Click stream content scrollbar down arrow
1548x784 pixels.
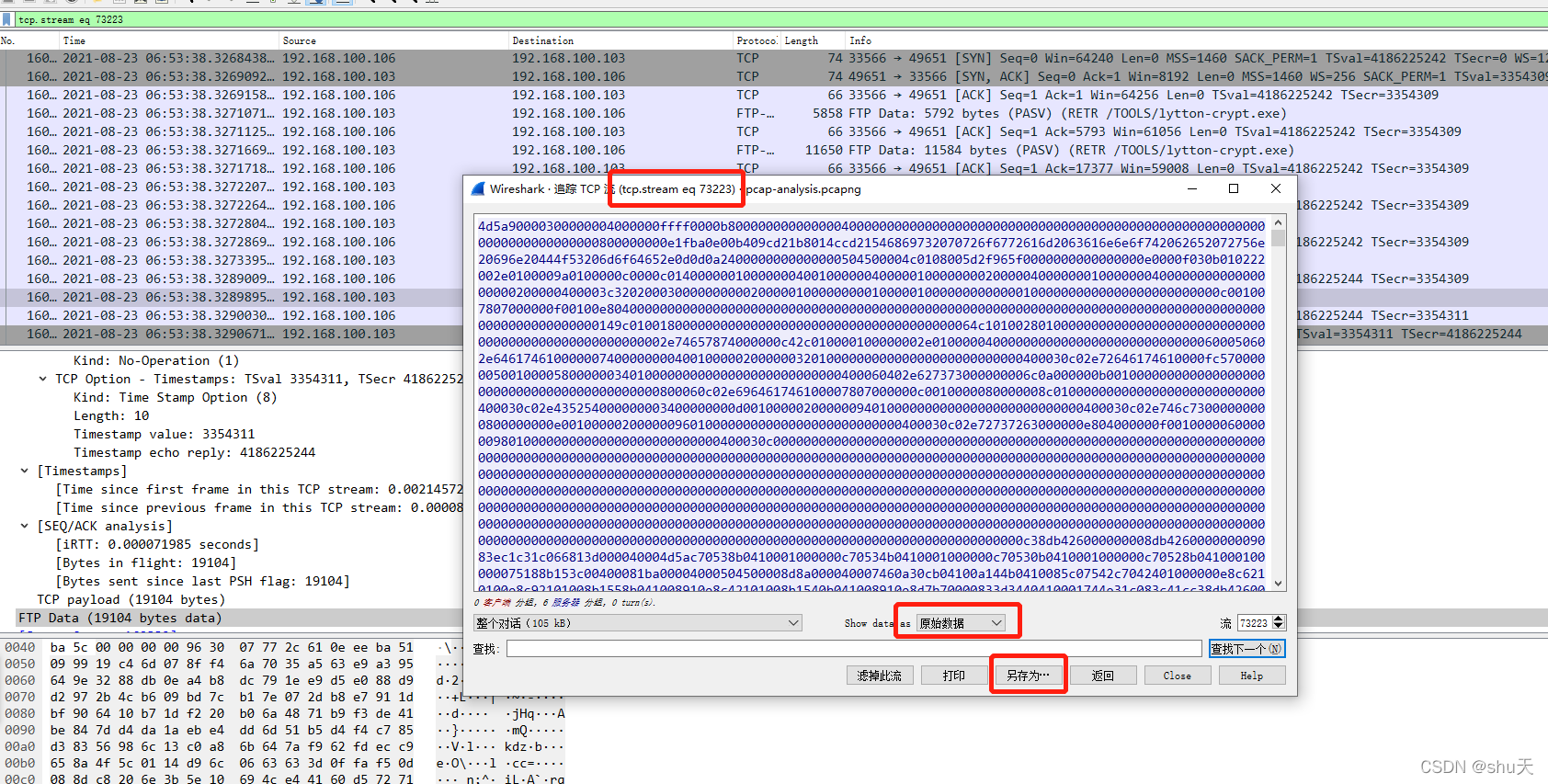click(1279, 584)
